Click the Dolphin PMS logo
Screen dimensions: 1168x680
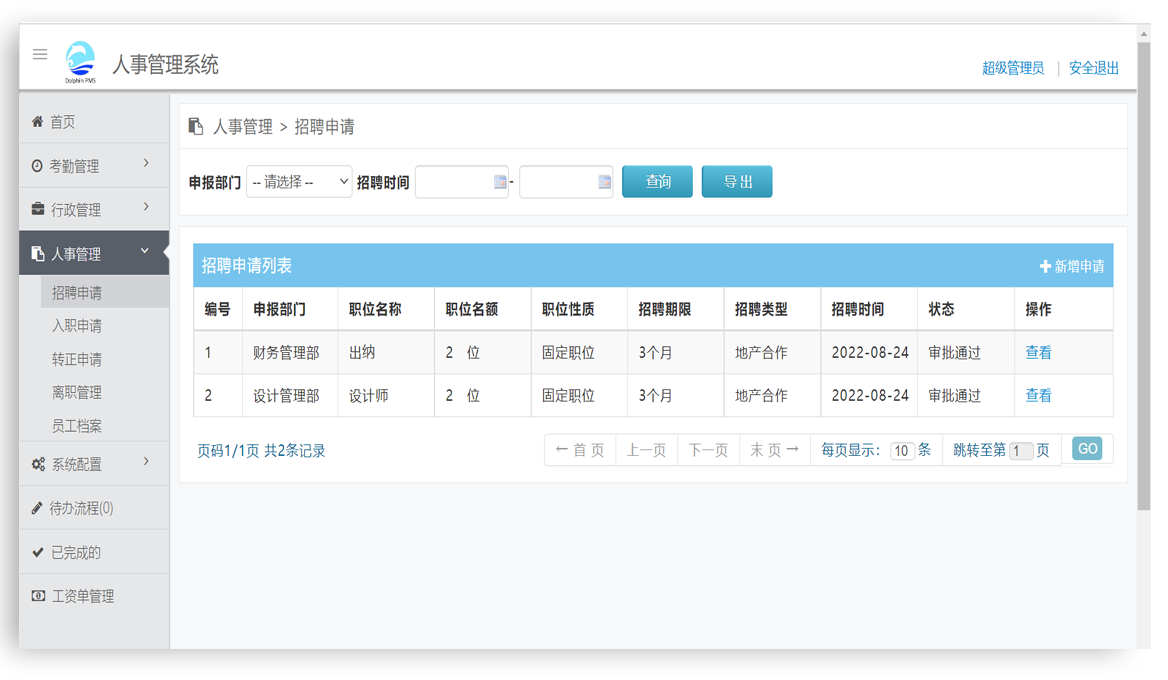tap(80, 58)
